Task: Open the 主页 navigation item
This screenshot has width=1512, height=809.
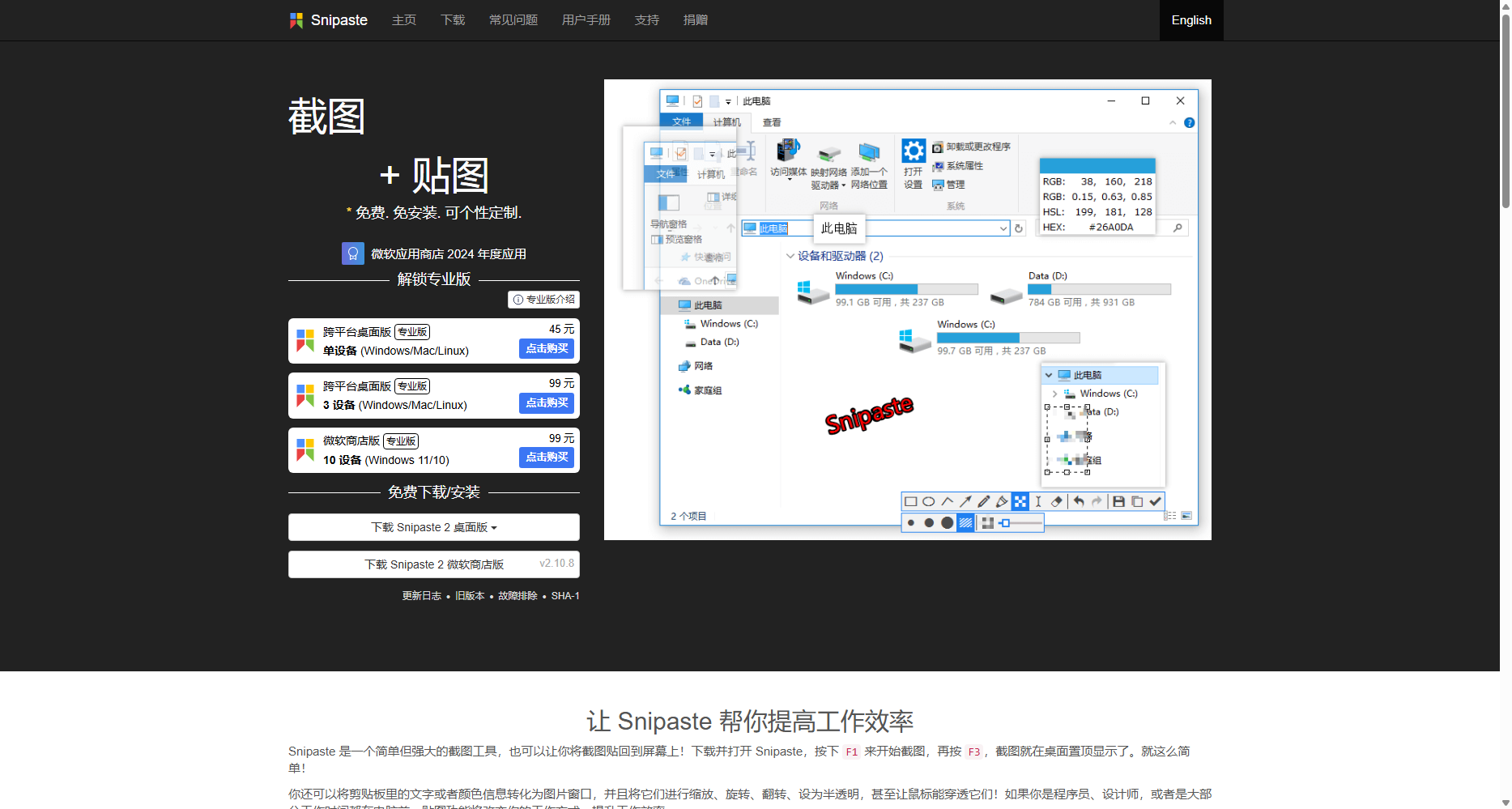Action: tap(404, 20)
